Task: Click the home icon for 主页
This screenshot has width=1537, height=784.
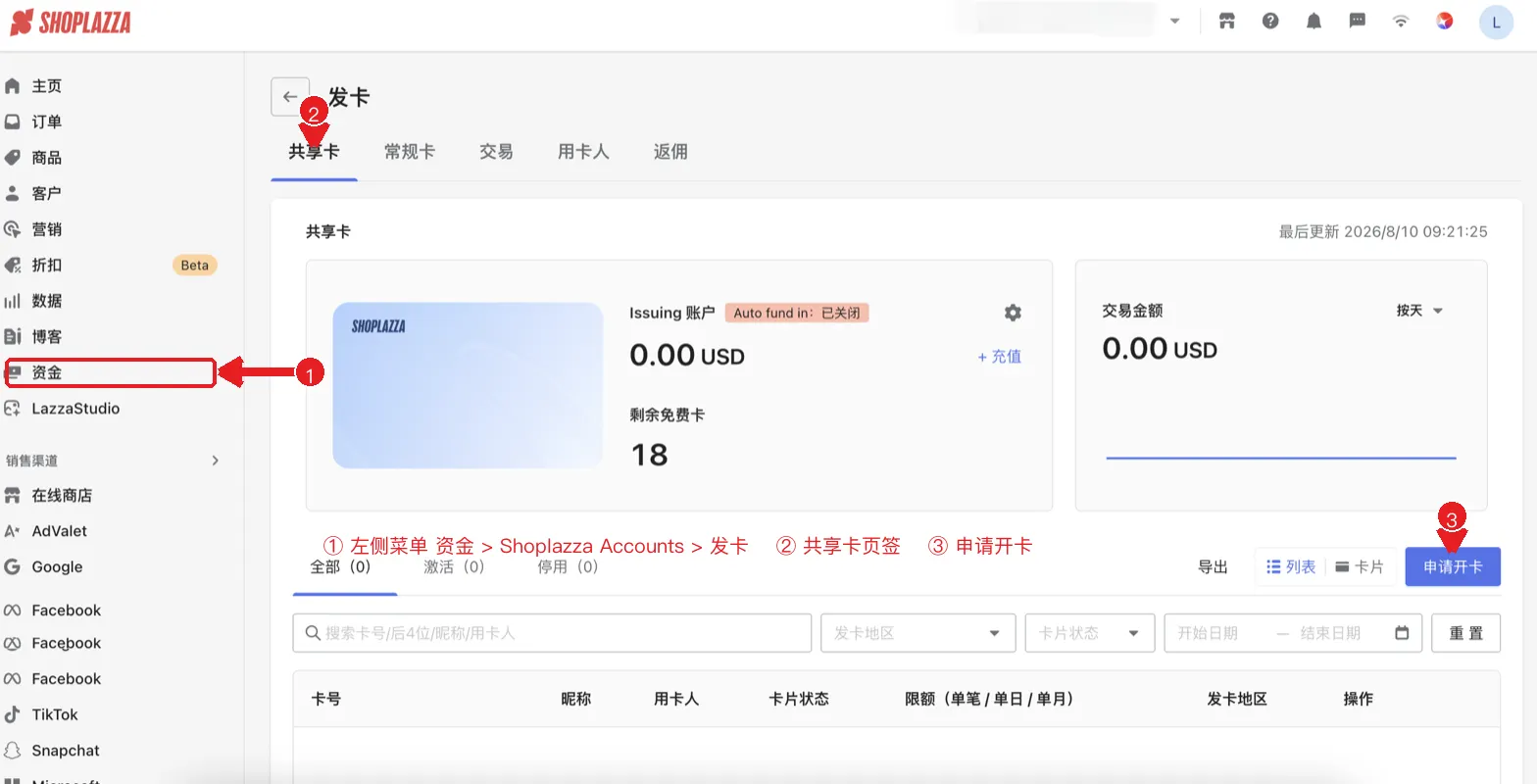Action: pyautogui.click(x=13, y=86)
